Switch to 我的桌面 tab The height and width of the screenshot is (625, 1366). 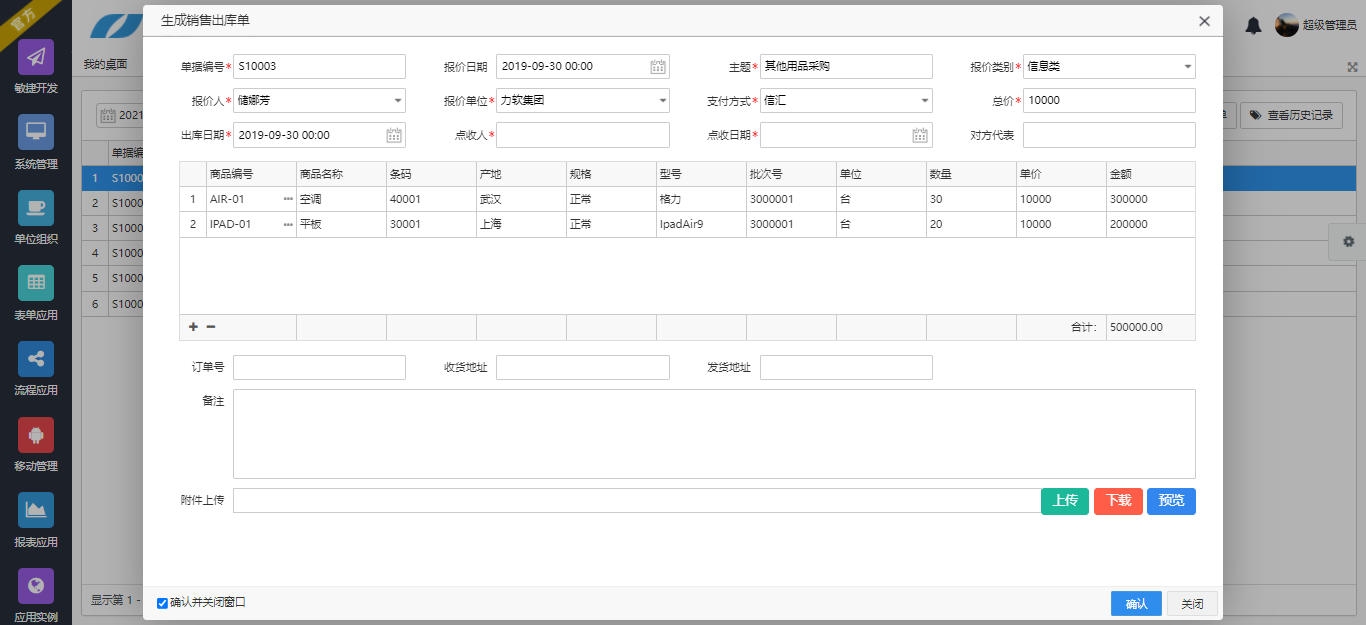[105, 64]
